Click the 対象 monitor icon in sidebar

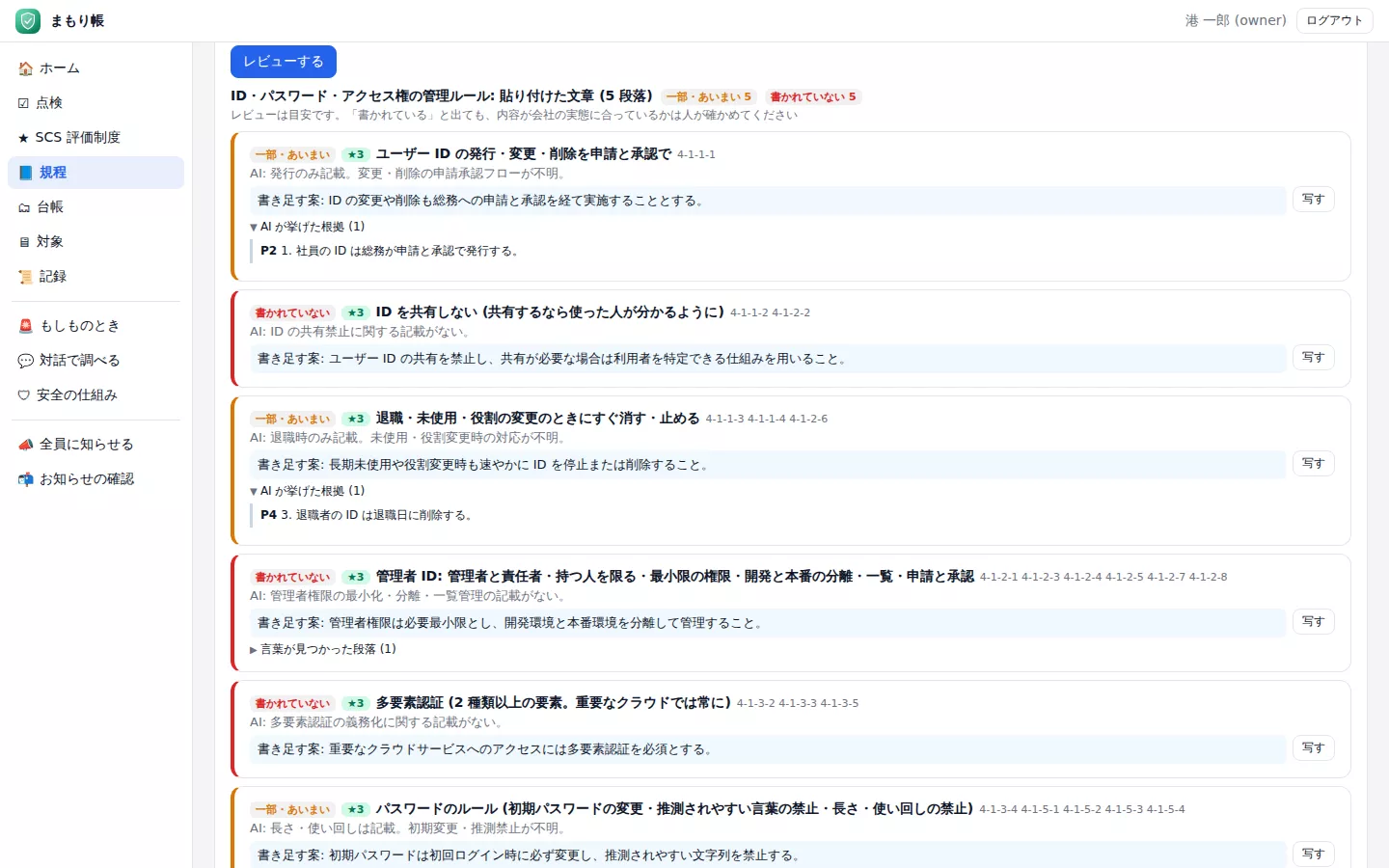pos(24,242)
